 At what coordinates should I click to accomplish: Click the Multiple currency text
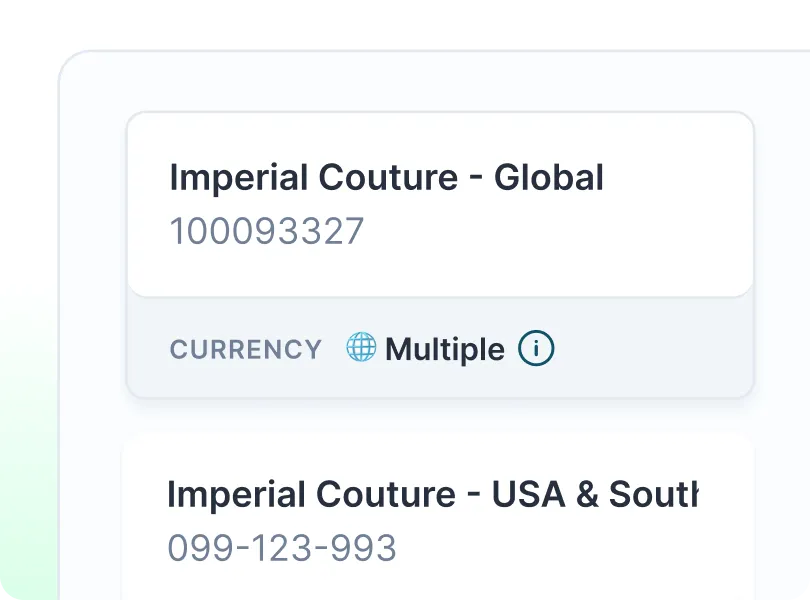click(445, 350)
